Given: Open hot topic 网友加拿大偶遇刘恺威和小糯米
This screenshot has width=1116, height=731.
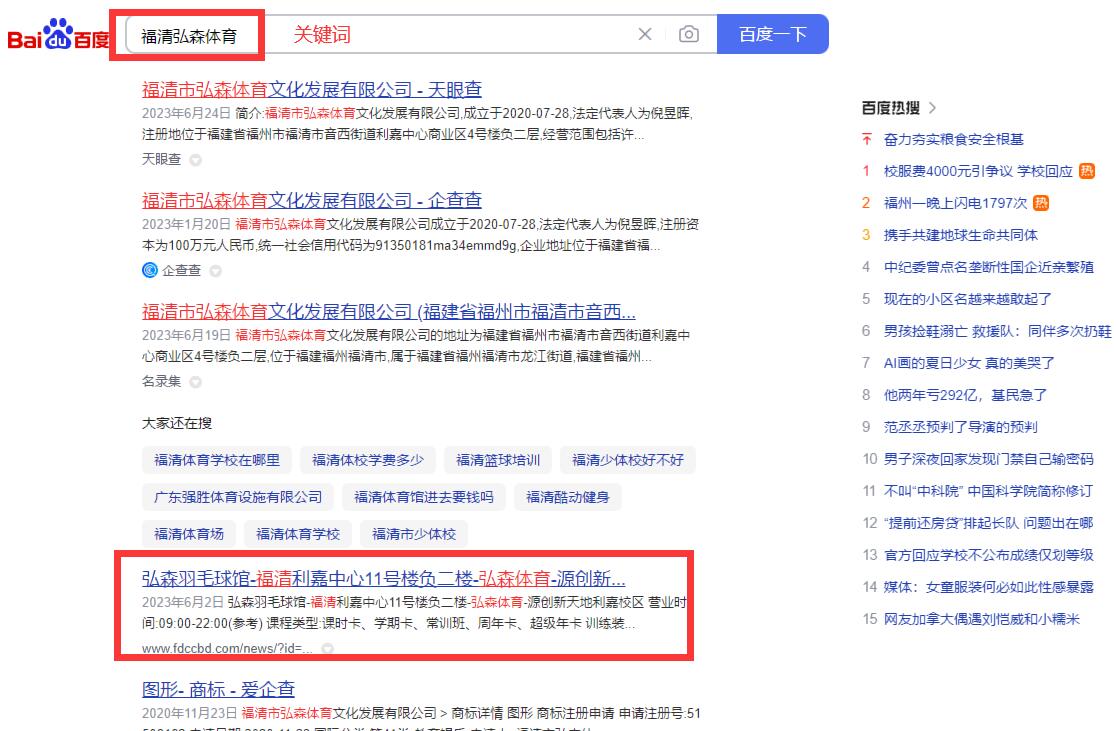Looking at the screenshot, I should (981, 619).
